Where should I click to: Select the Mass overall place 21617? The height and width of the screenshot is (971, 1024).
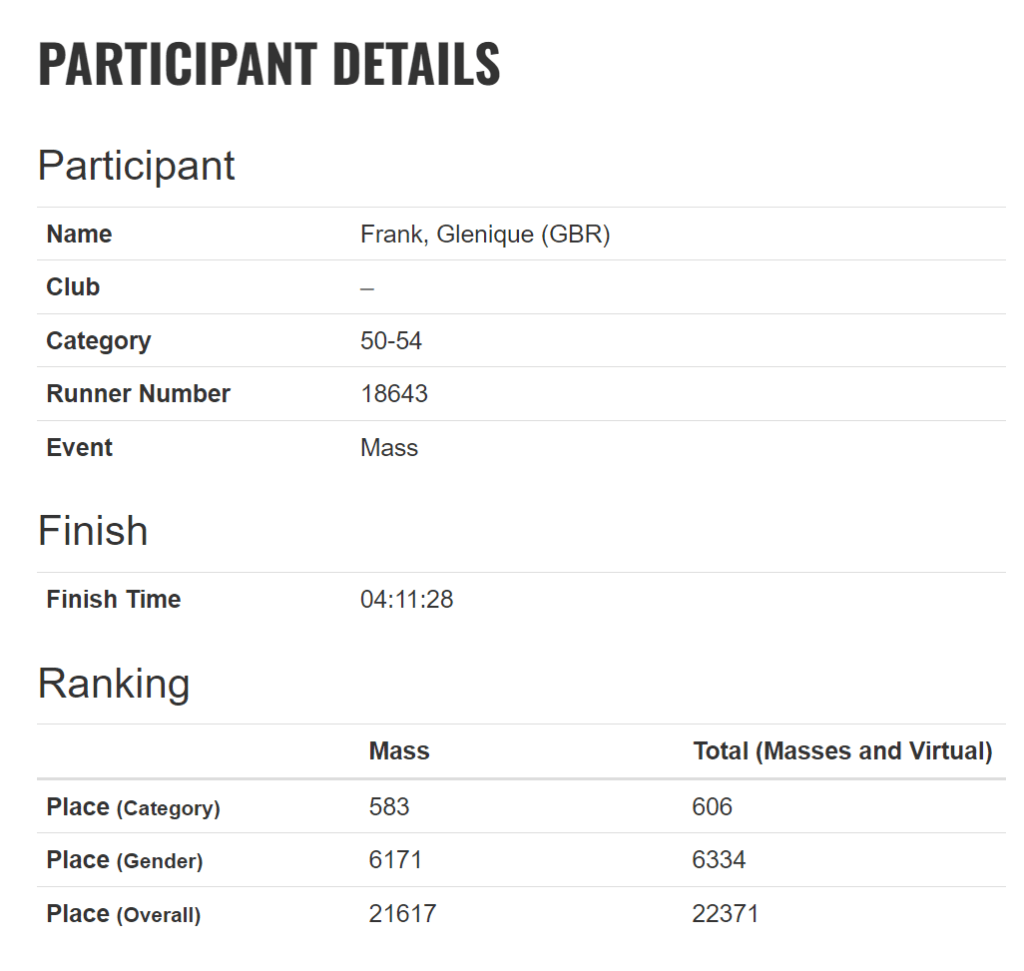[x=402, y=913]
